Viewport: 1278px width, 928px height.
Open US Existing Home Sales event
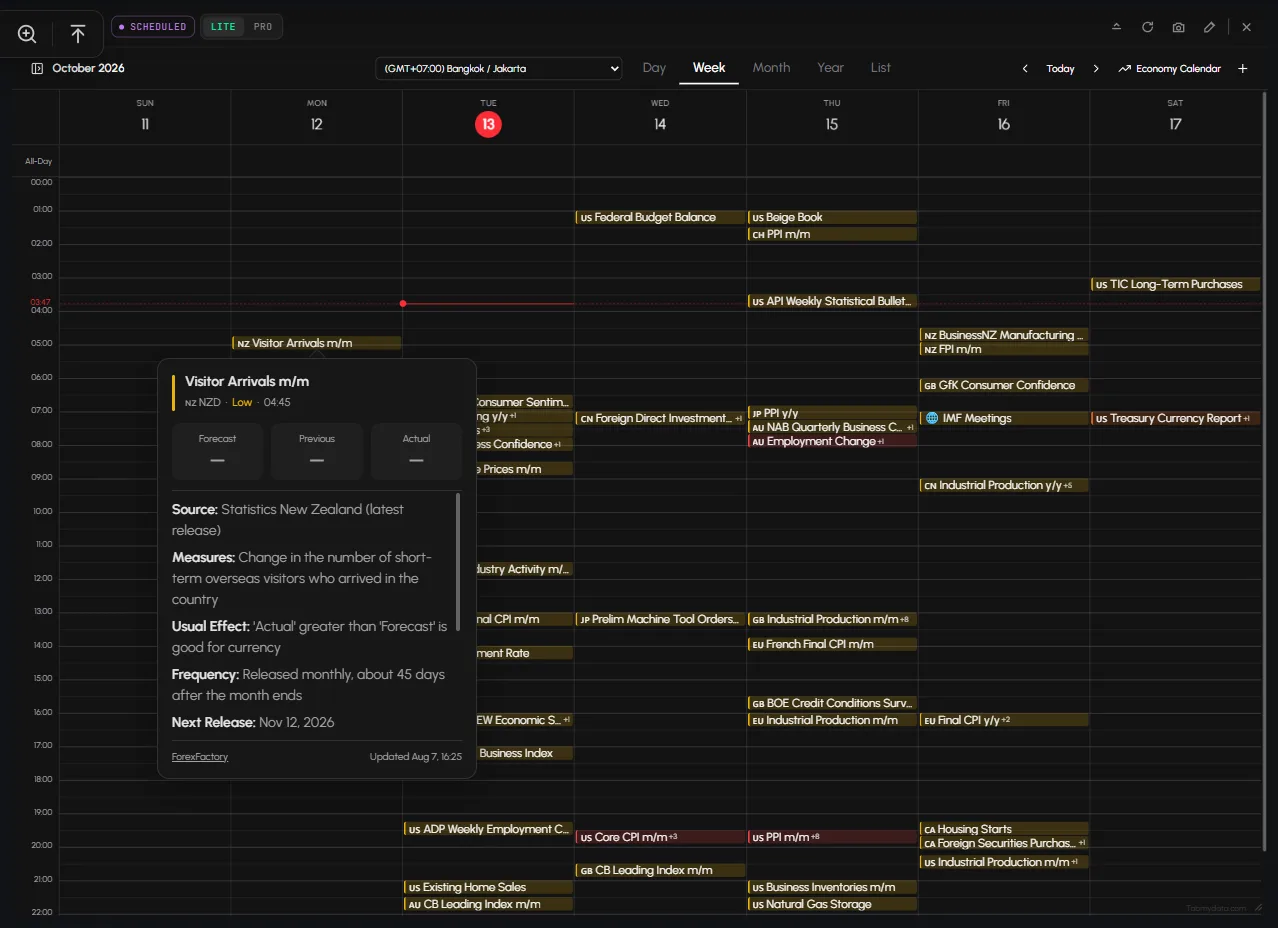tap(488, 887)
